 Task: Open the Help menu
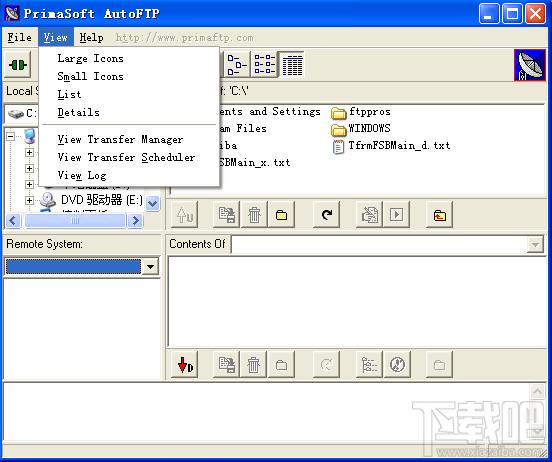point(92,37)
